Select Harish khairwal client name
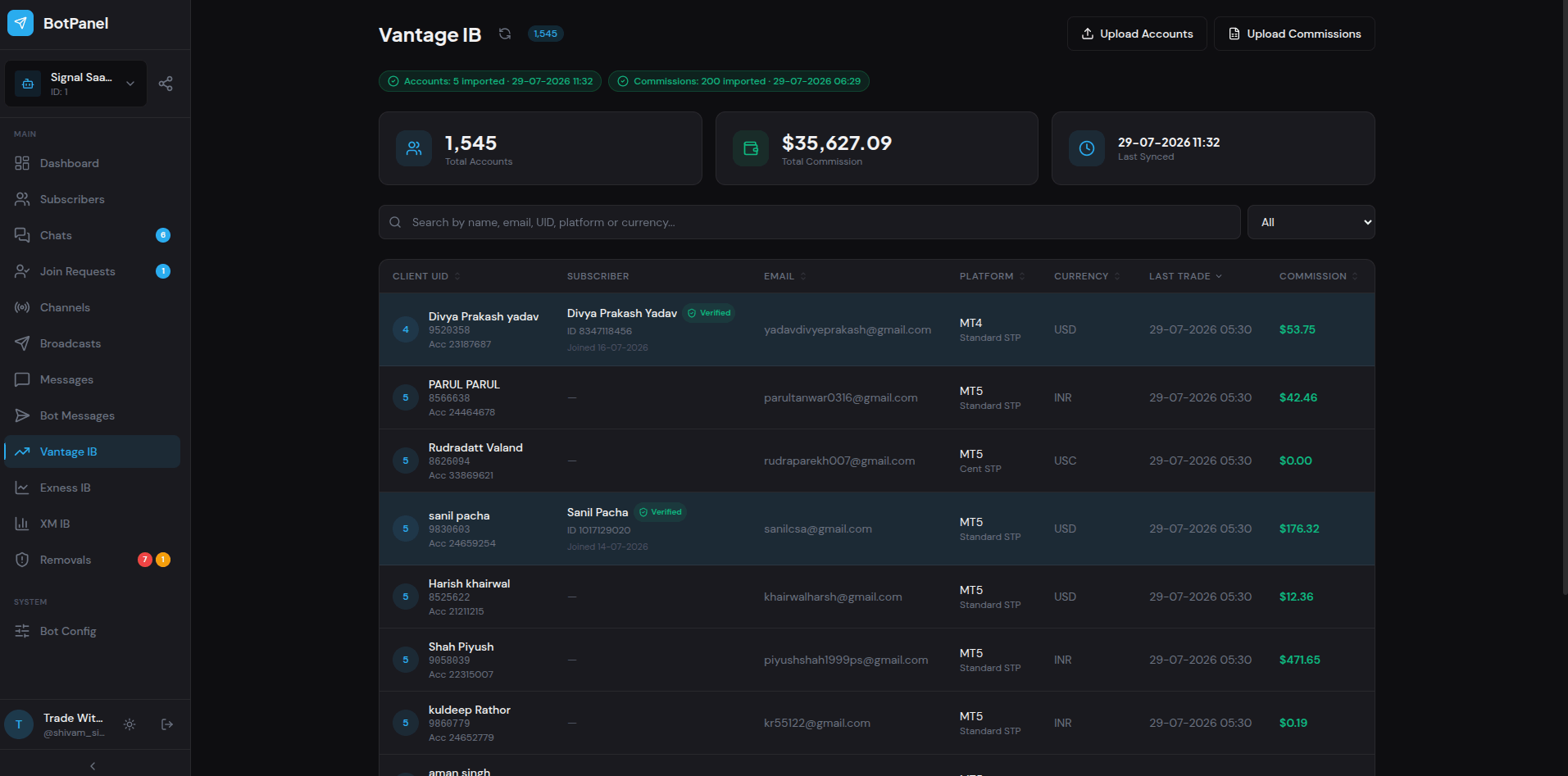 click(x=469, y=583)
